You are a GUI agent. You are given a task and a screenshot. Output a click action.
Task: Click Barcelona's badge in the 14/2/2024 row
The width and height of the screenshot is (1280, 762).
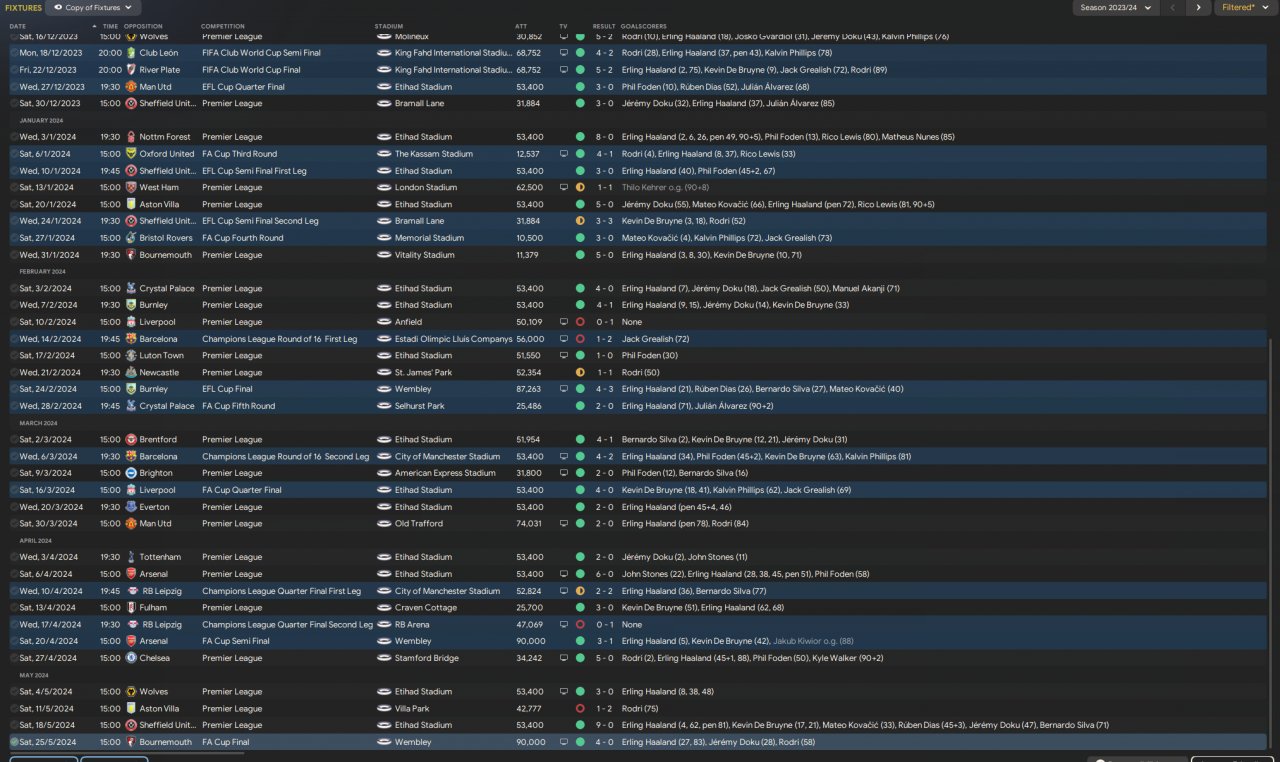tap(131, 339)
